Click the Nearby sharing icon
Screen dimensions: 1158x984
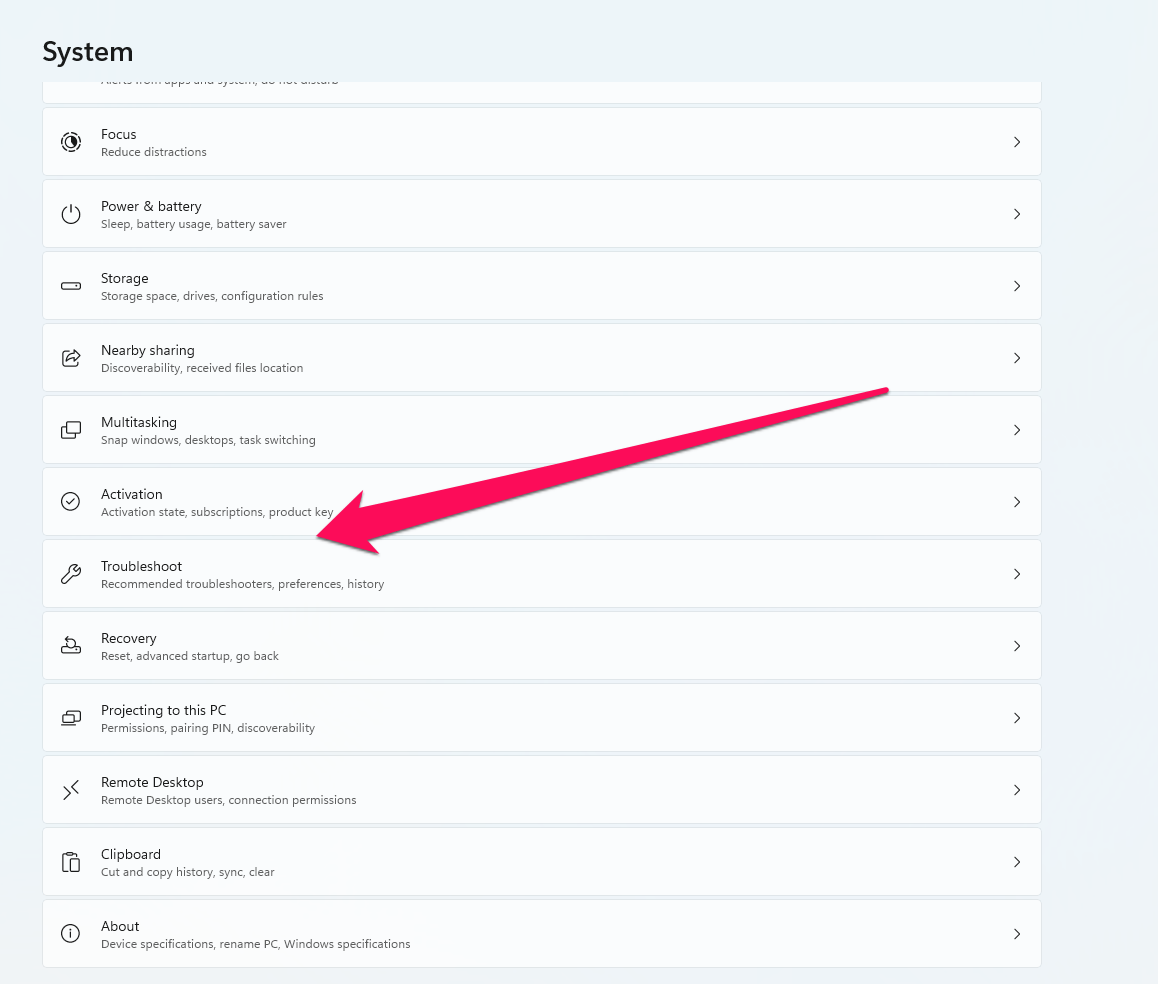[x=71, y=358]
